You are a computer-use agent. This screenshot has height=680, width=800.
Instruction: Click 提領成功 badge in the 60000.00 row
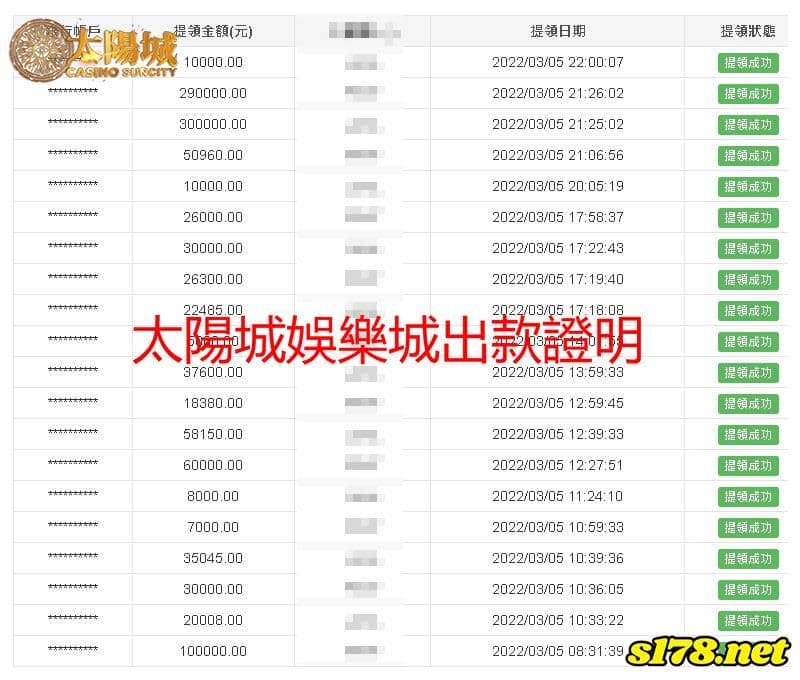point(748,466)
